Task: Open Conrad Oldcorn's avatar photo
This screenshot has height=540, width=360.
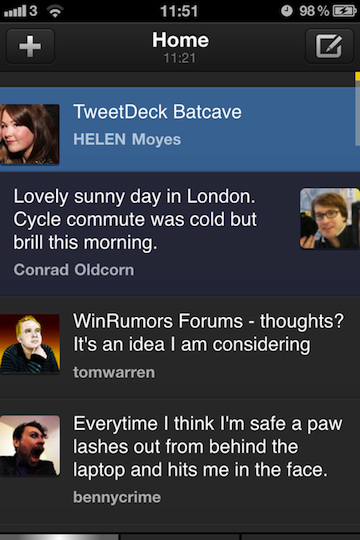Action: pos(330,218)
